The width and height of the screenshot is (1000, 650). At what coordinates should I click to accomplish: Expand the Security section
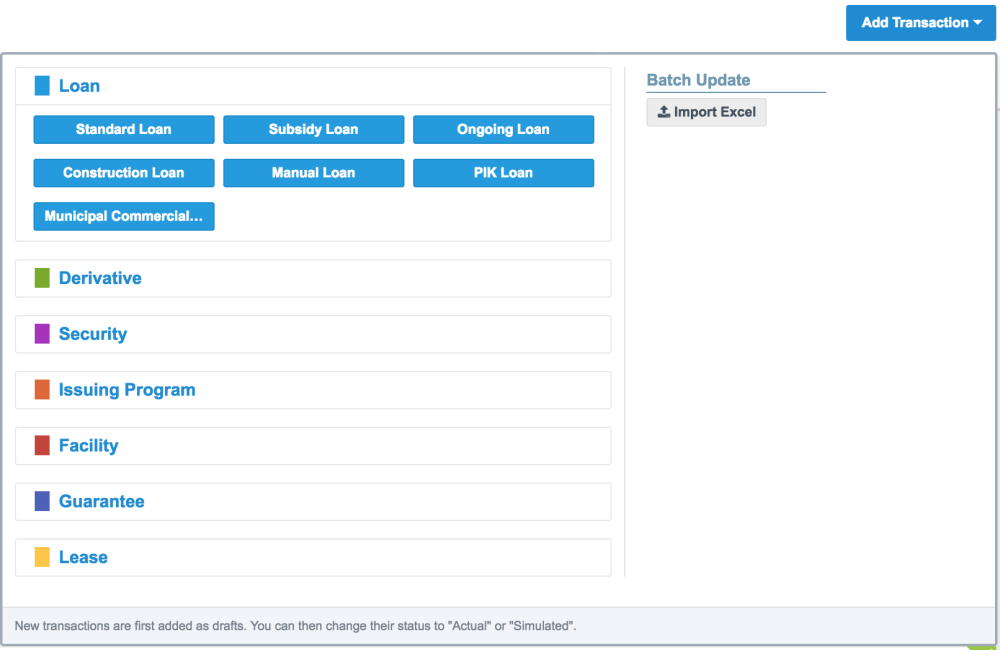tap(313, 334)
